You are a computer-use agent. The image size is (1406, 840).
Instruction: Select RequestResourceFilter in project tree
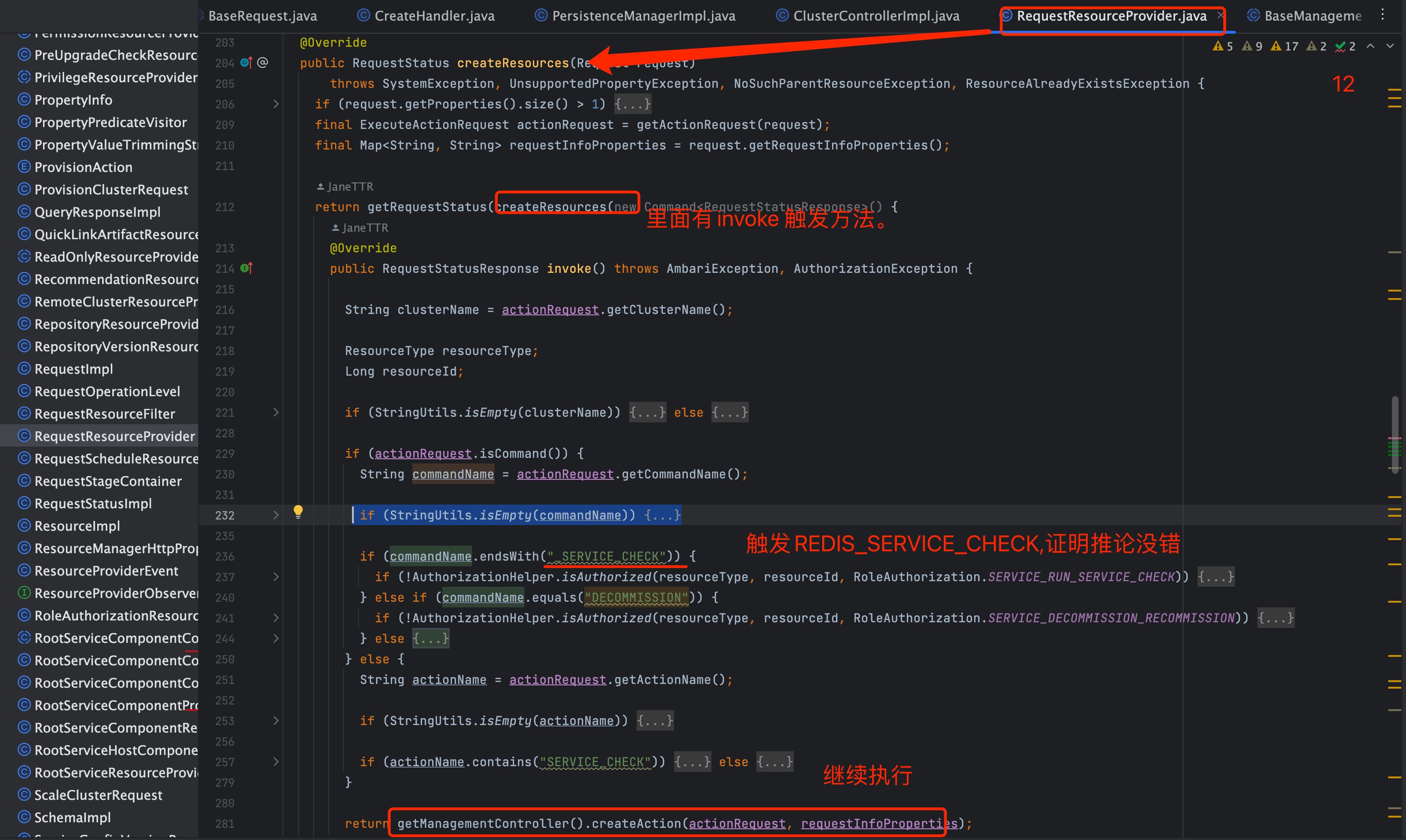click(x=104, y=414)
